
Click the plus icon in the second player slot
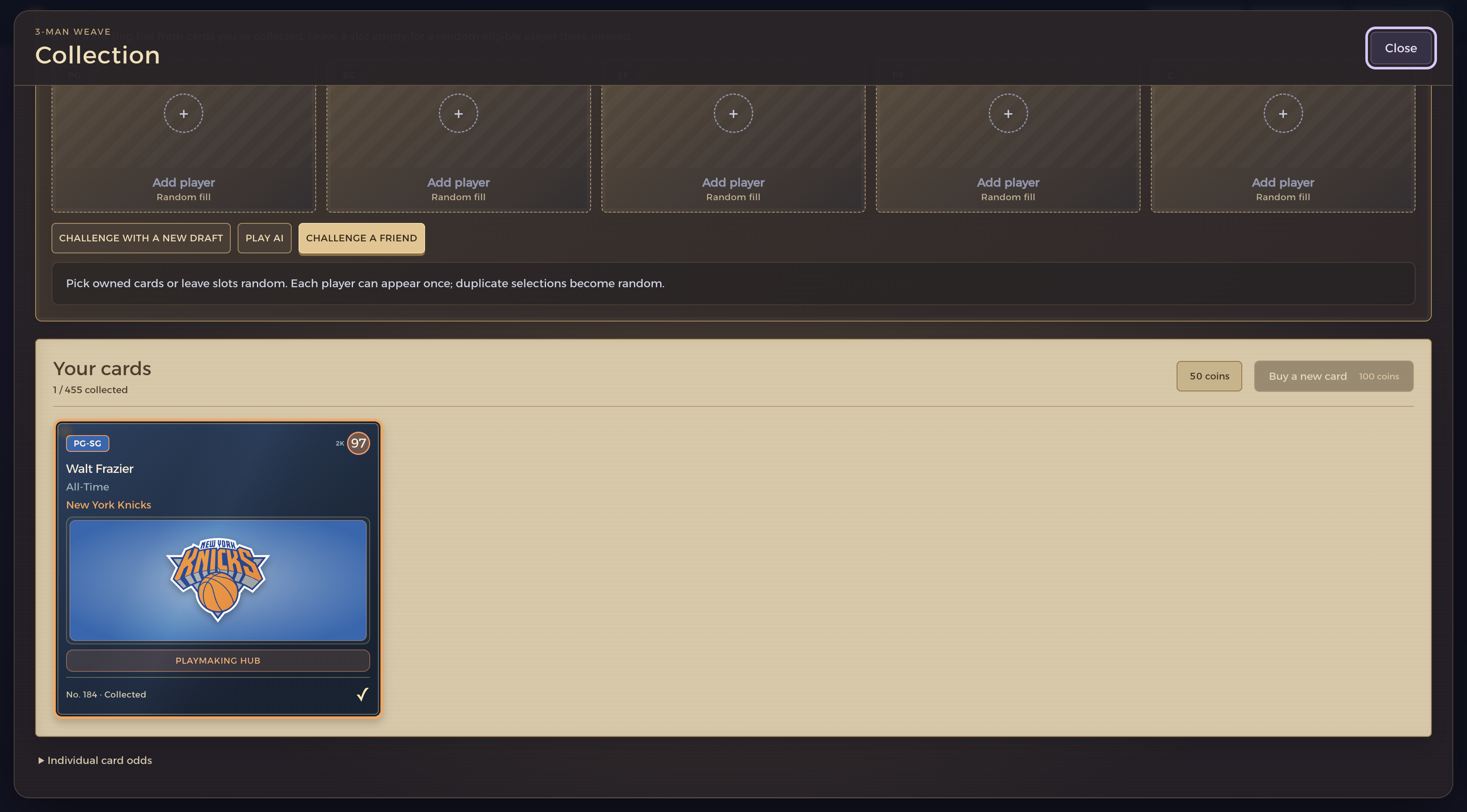tap(459, 114)
